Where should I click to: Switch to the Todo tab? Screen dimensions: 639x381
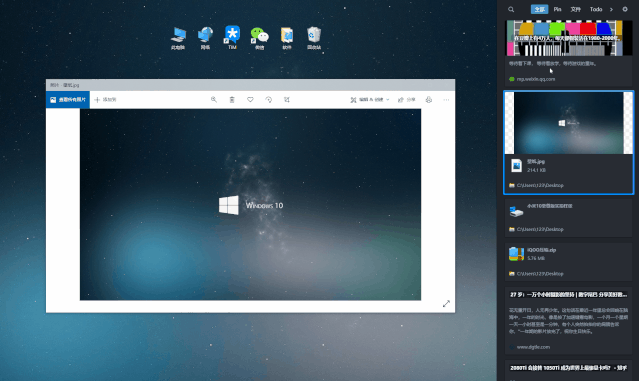click(x=596, y=9)
